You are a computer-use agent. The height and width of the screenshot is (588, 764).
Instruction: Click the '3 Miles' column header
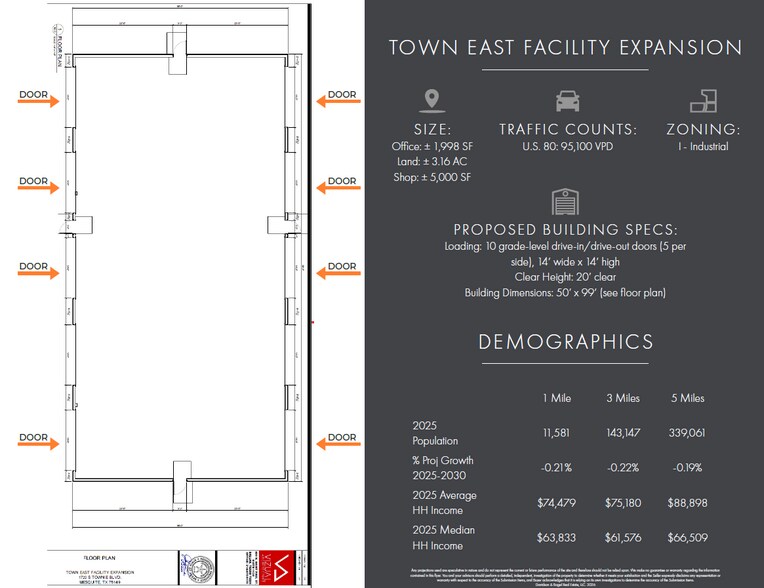coord(623,398)
